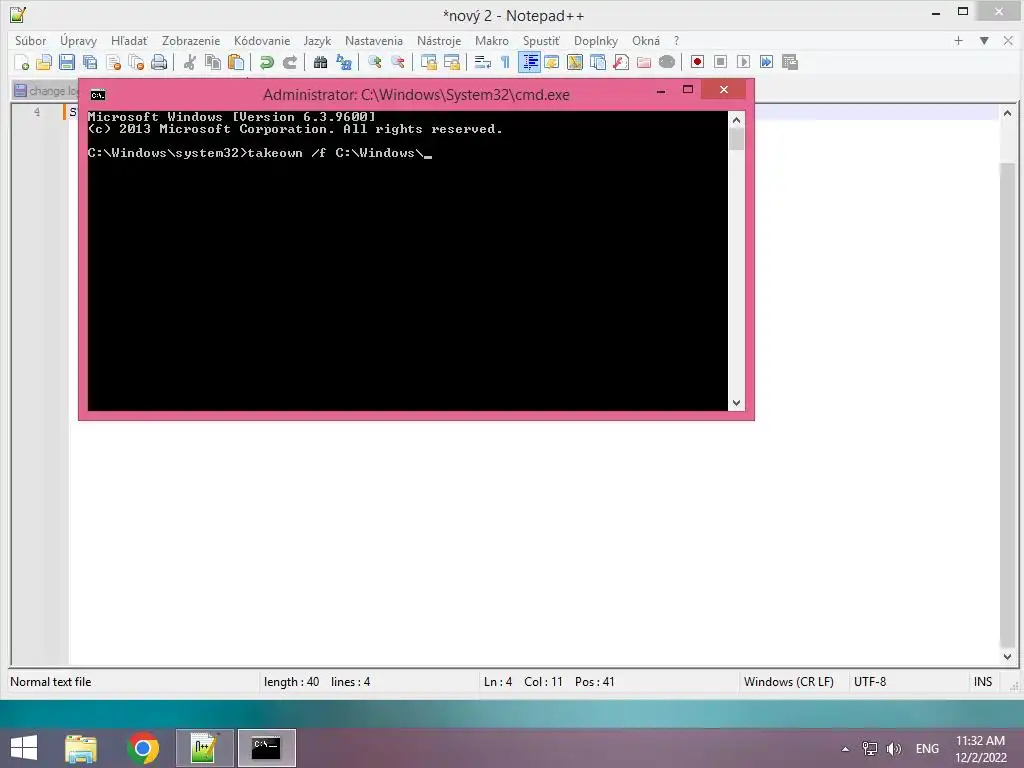Viewport: 1024px width, 768px height.
Task: Open the Nastavenia menu
Action: pos(374,40)
